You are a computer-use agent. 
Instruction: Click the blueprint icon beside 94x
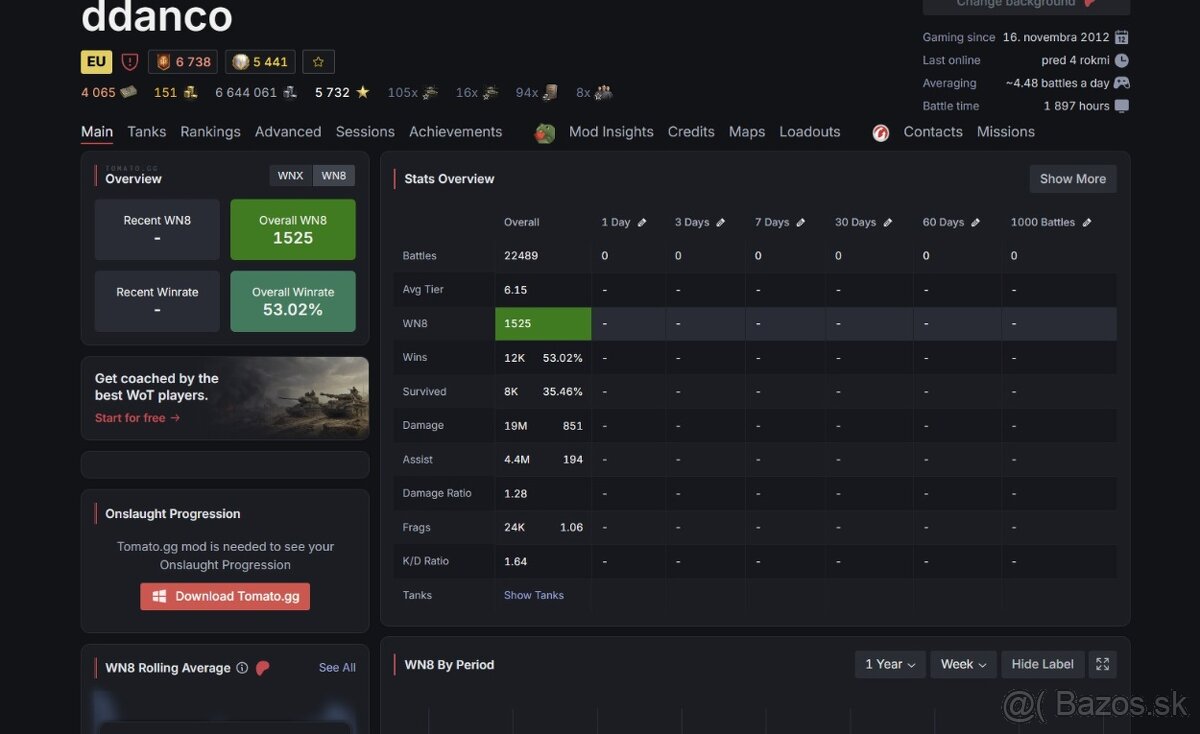point(550,92)
